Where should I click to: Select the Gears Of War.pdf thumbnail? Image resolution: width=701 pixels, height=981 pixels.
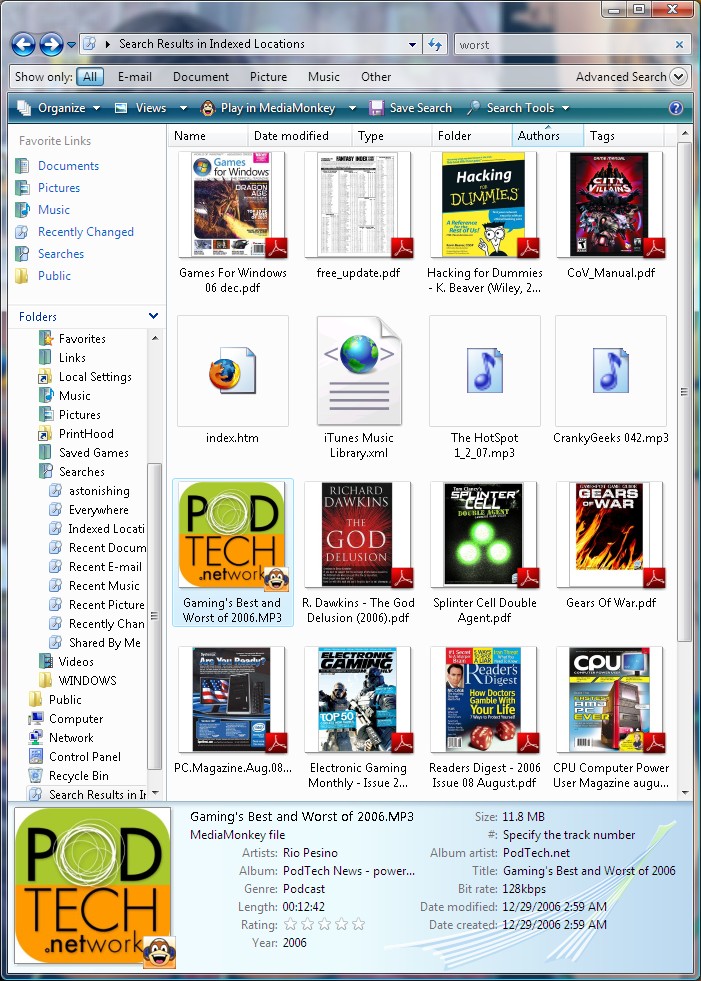pyautogui.click(x=610, y=535)
